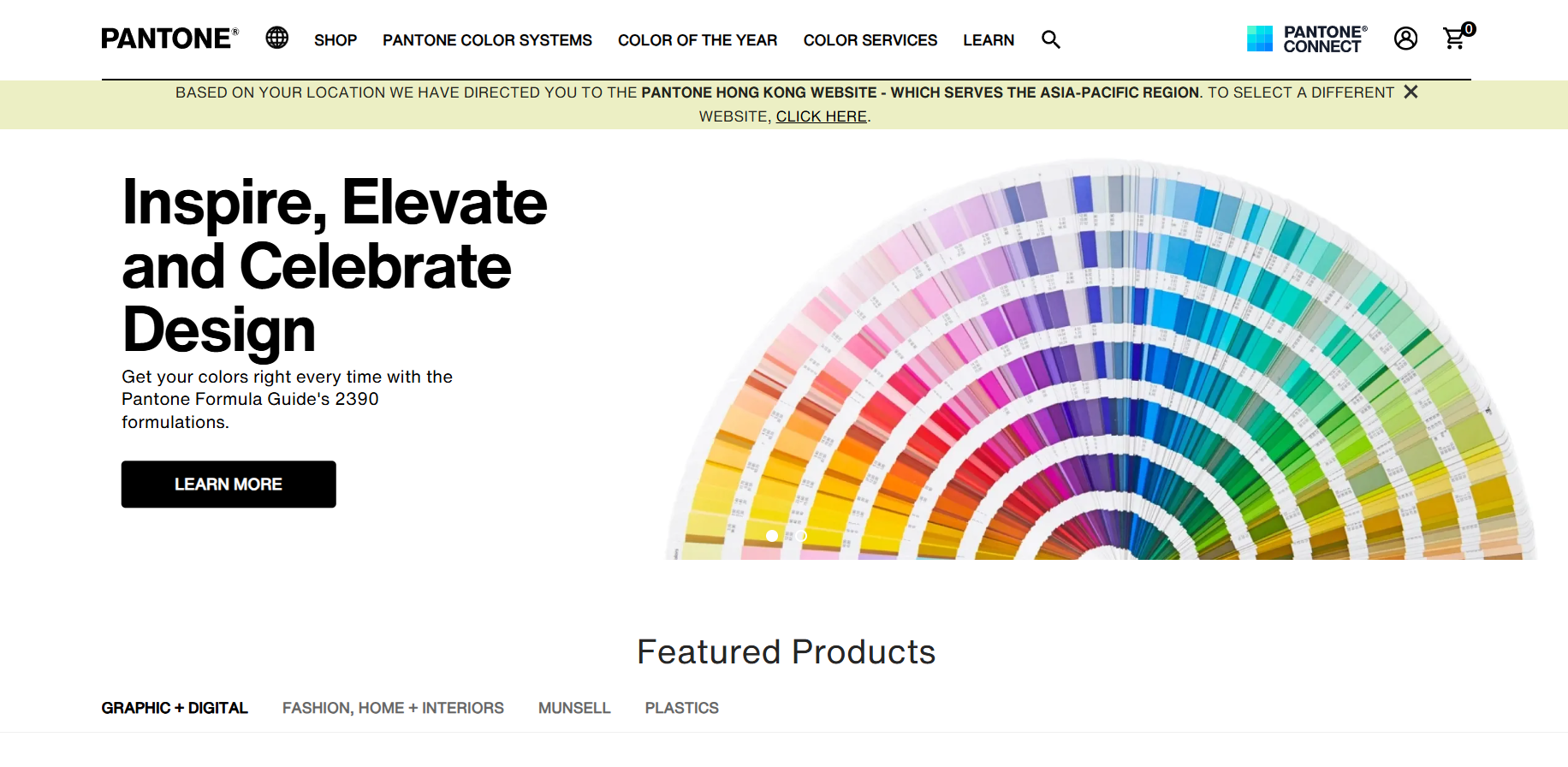Open Pantone Color Systems menu
The width and height of the screenshot is (1568, 767).
point(487,40)
